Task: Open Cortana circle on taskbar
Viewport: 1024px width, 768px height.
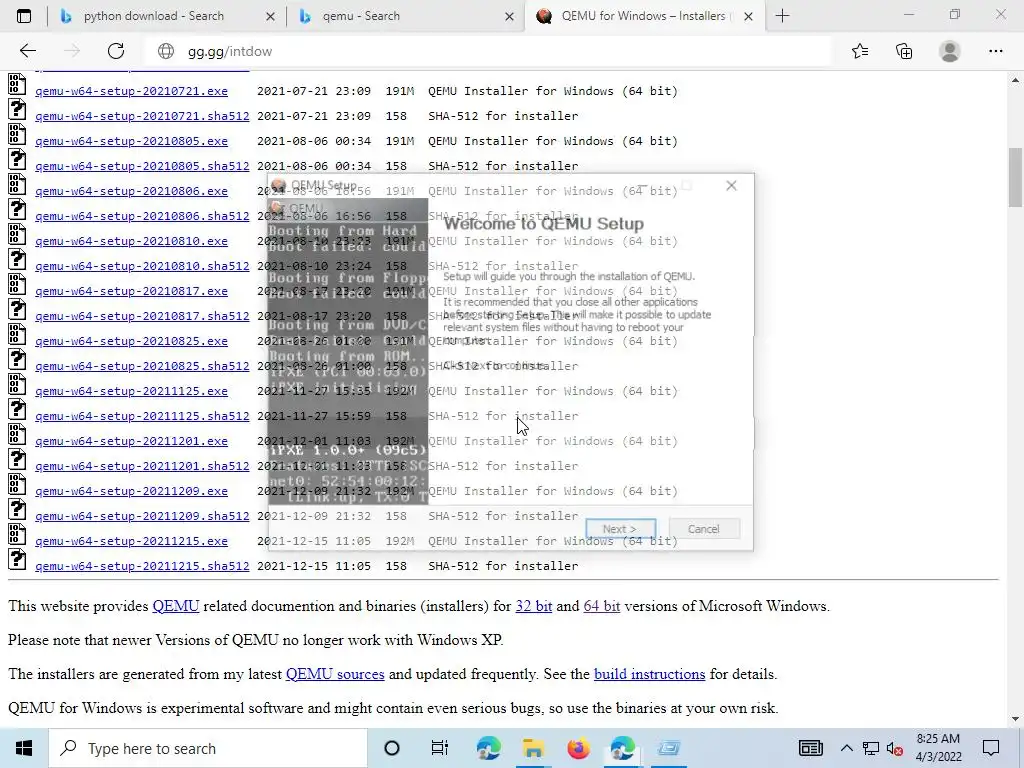Action: (x=392, y=748)
